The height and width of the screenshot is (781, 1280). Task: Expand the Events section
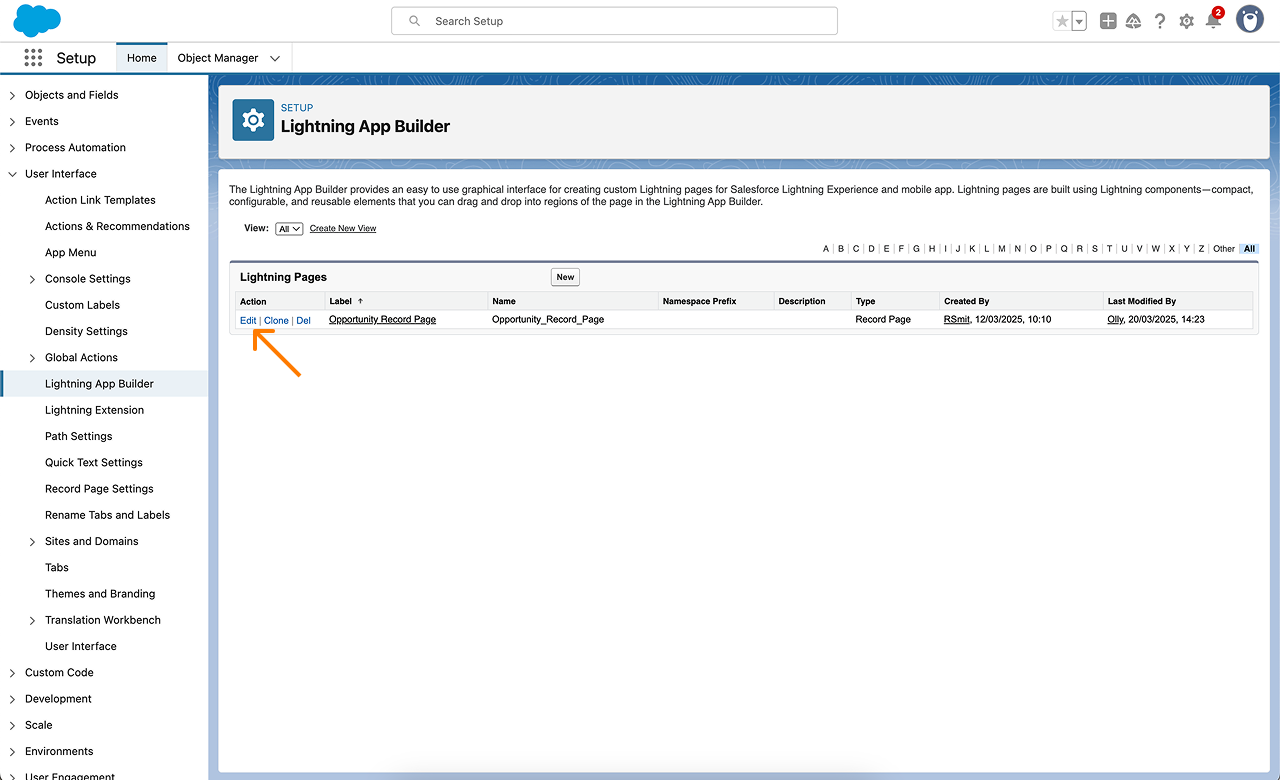pyautogui.click(x=13, y=122)
